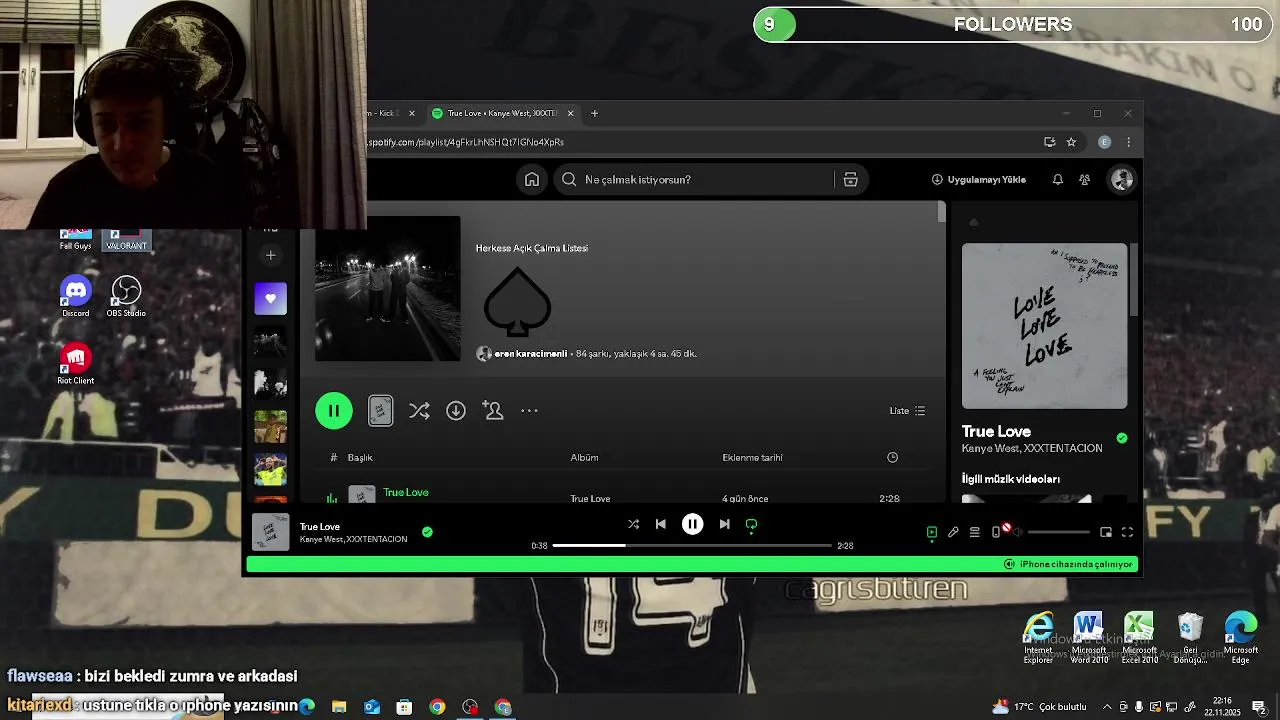This screenshot has height=720, width=1280.
Task: Open the mini player icon
Action: 1106,532
